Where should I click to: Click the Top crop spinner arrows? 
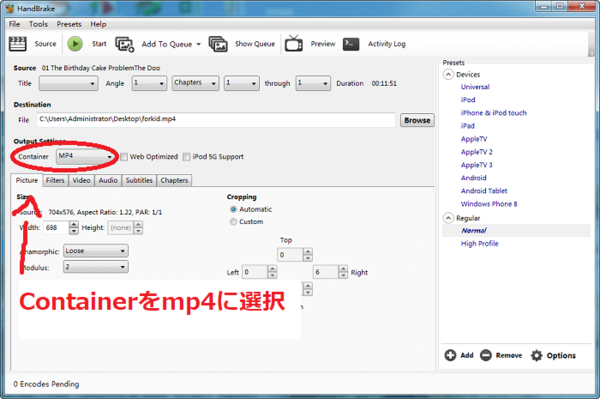click(x=308, y=255)
